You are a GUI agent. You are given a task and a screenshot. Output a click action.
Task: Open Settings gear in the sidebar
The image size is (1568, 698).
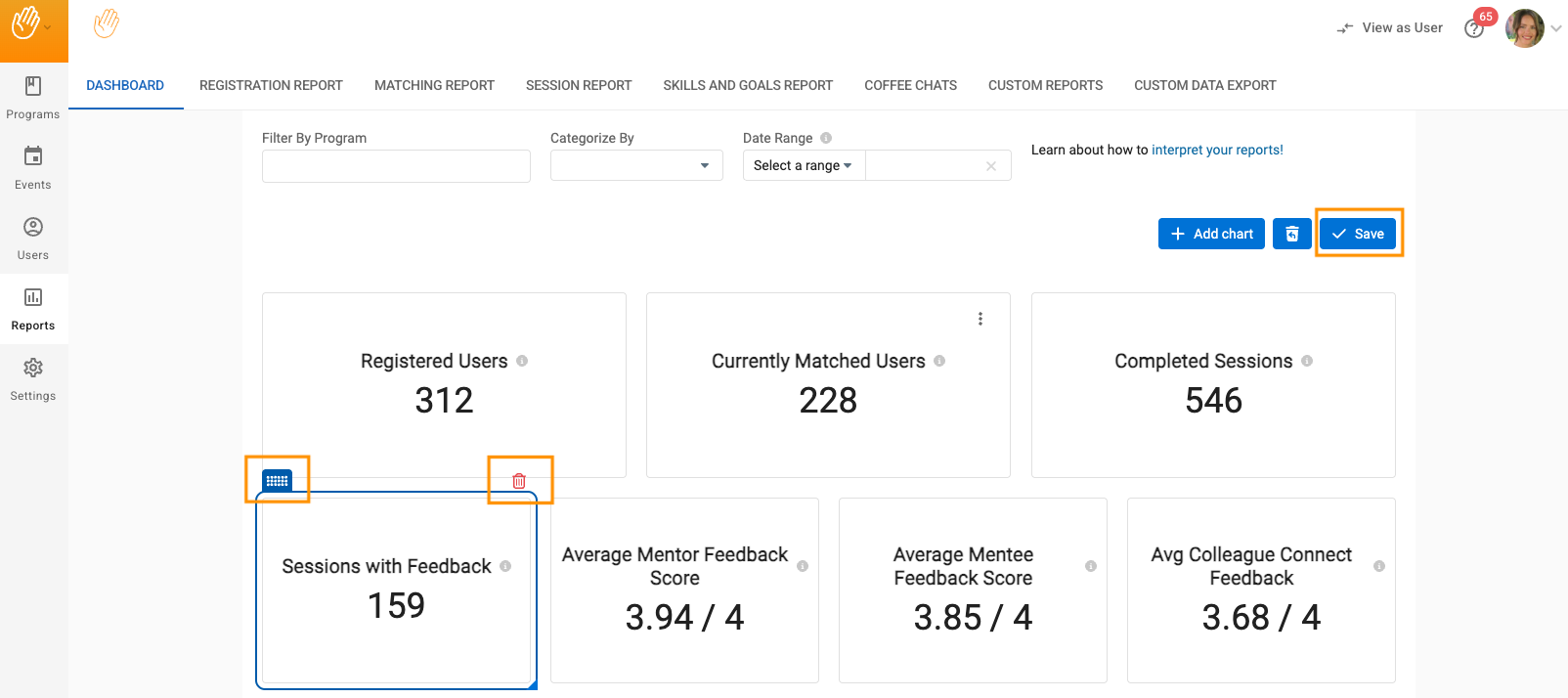33,379
